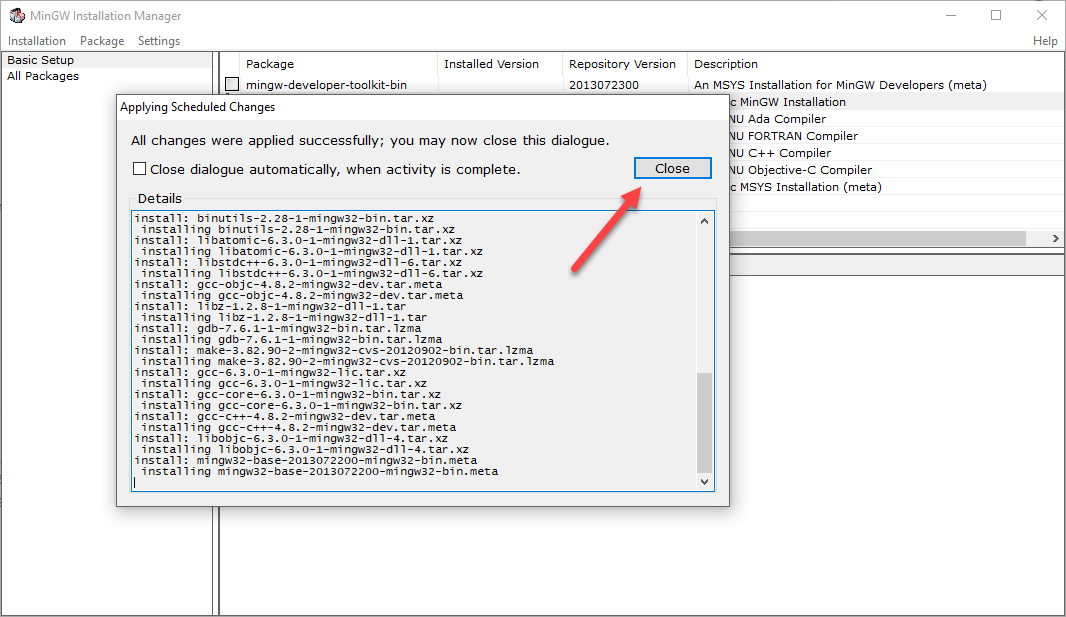This screenshot has height=617, width=1066.
Task: Click the 'NU Ada Compiler' description
Action: point(778,119)
